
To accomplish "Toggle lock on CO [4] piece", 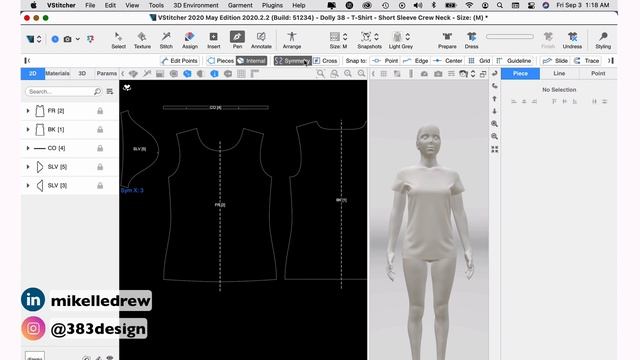I will click(100, 148).
